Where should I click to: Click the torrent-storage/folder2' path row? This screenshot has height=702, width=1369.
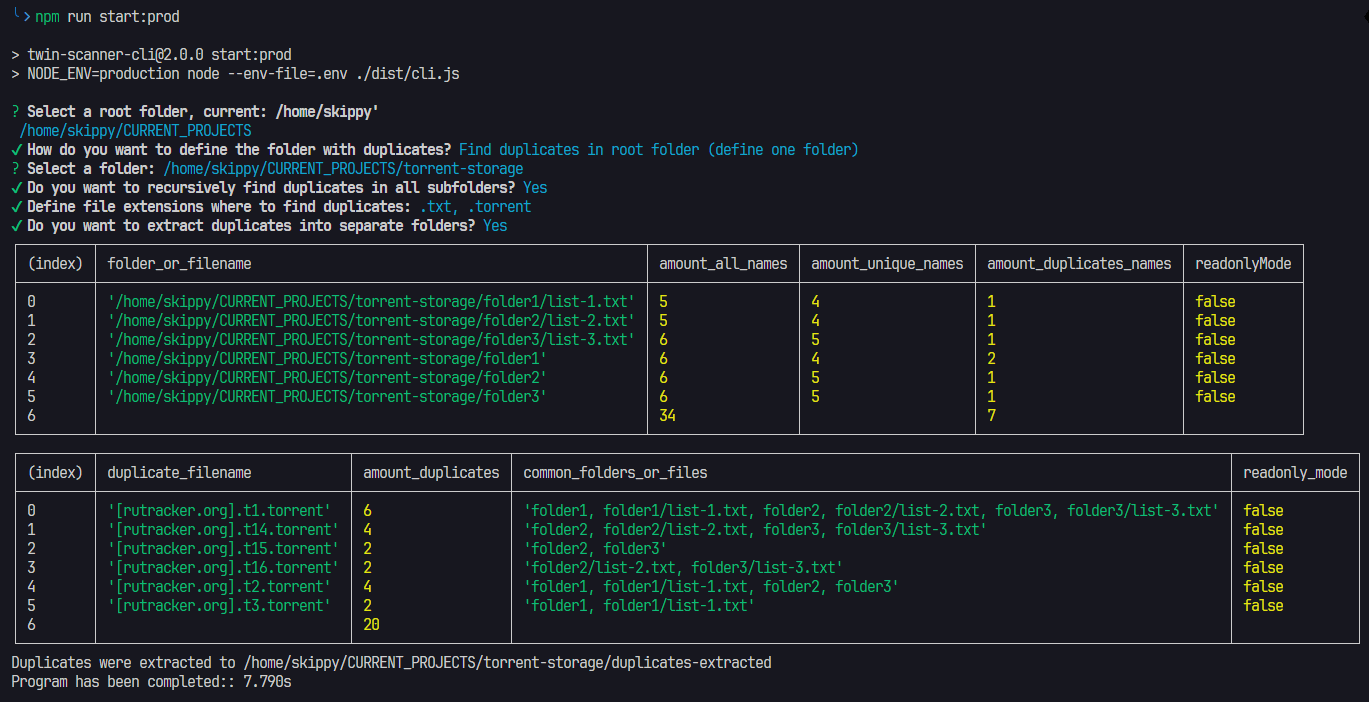tap(327, 378)
